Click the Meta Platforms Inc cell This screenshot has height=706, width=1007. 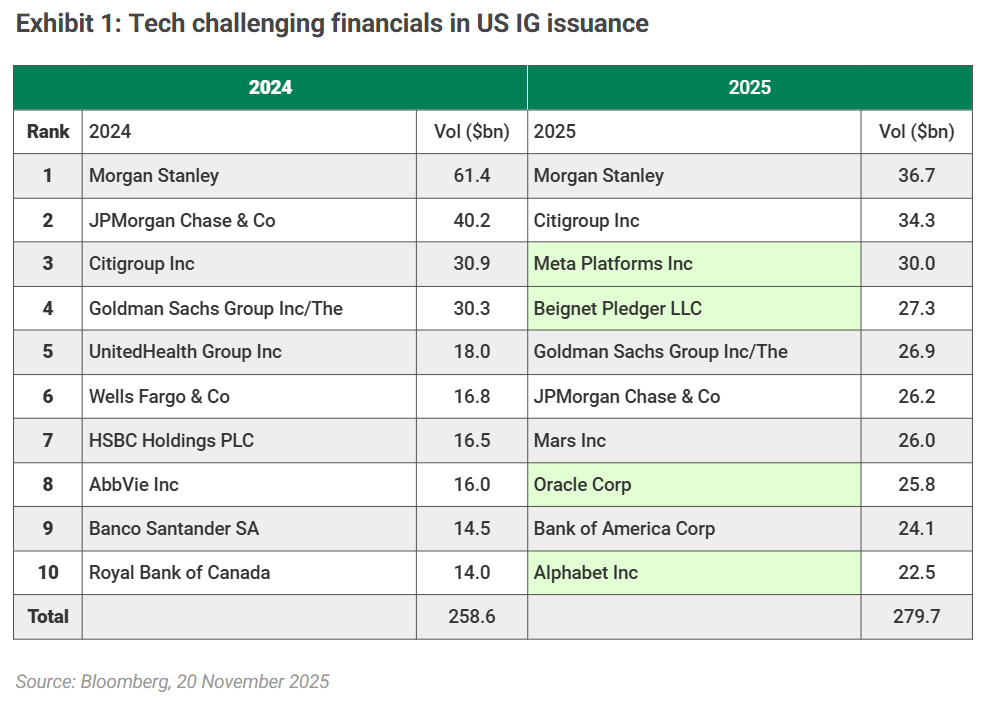point(613,264)
